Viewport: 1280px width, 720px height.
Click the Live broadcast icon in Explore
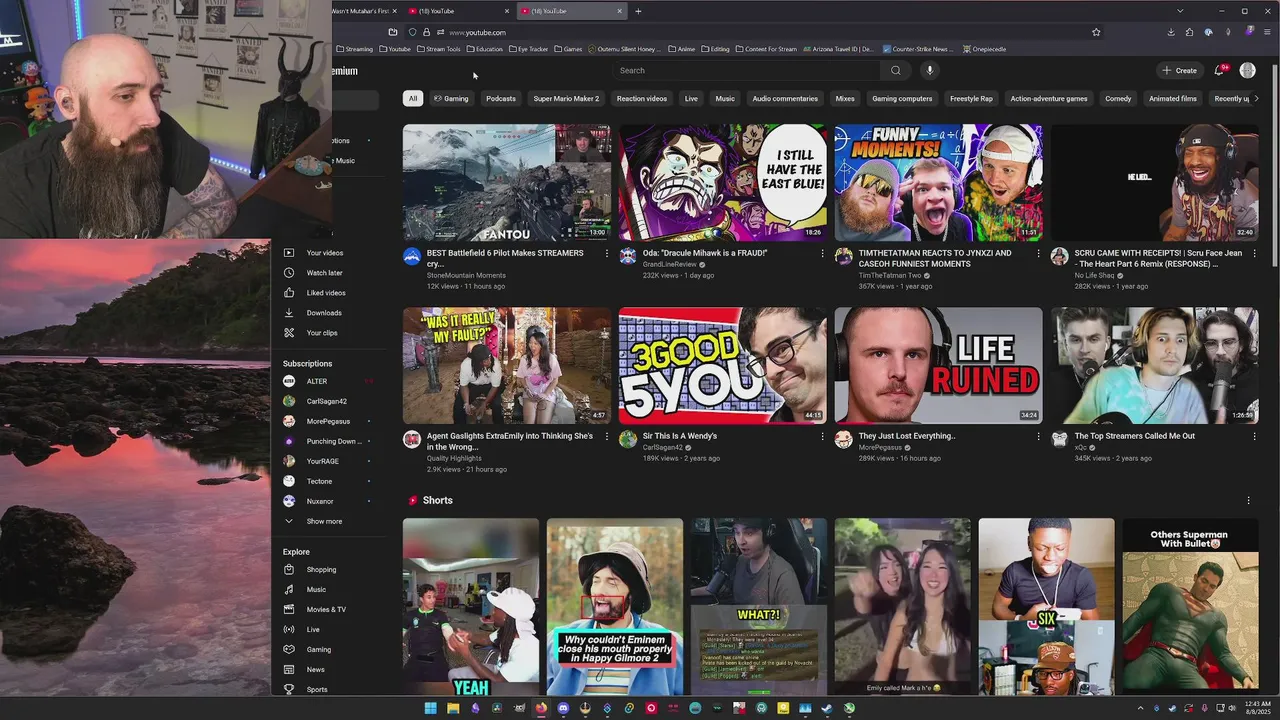tap(289, 630)
